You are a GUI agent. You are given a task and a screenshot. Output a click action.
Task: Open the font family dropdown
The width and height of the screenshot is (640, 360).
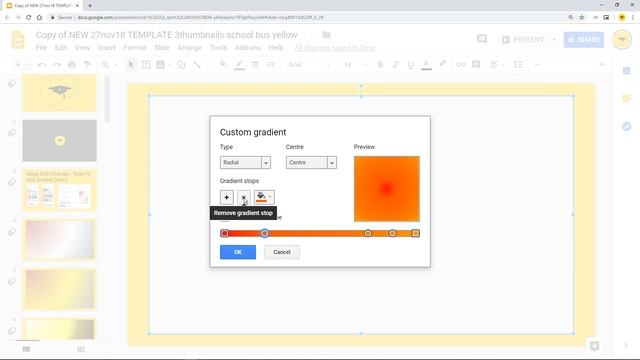[309, 64]
